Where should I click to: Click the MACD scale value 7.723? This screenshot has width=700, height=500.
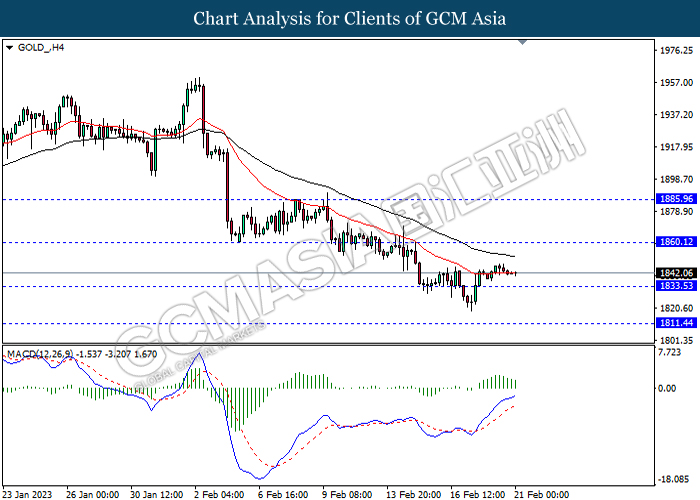tap(670, 352)
